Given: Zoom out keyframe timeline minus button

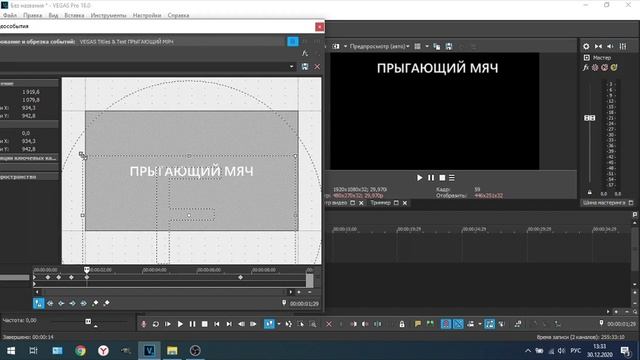Looking at the screenshot, I should pos(309,292).
